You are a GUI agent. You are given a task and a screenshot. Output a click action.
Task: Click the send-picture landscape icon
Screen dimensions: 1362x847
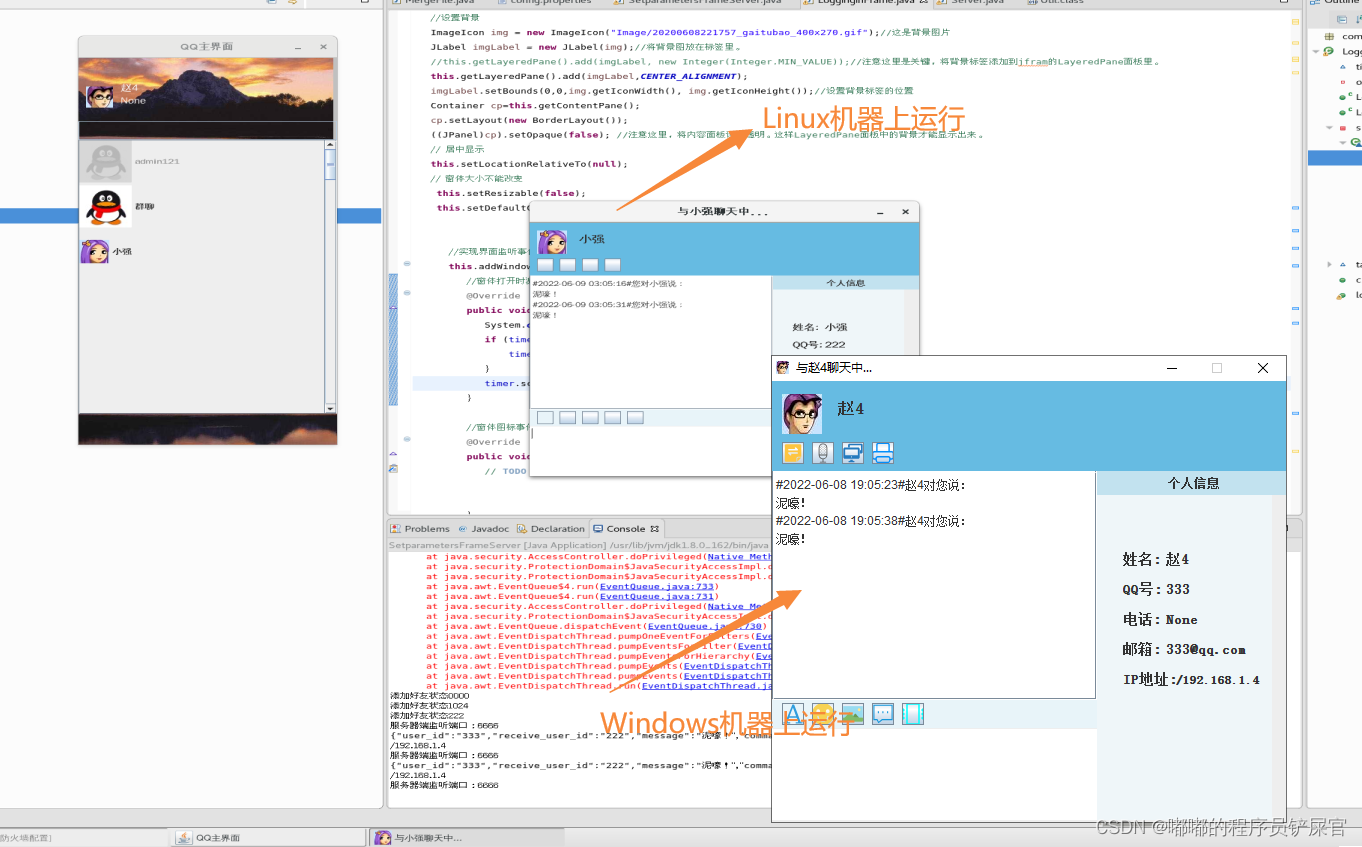(x=853, y=714)
